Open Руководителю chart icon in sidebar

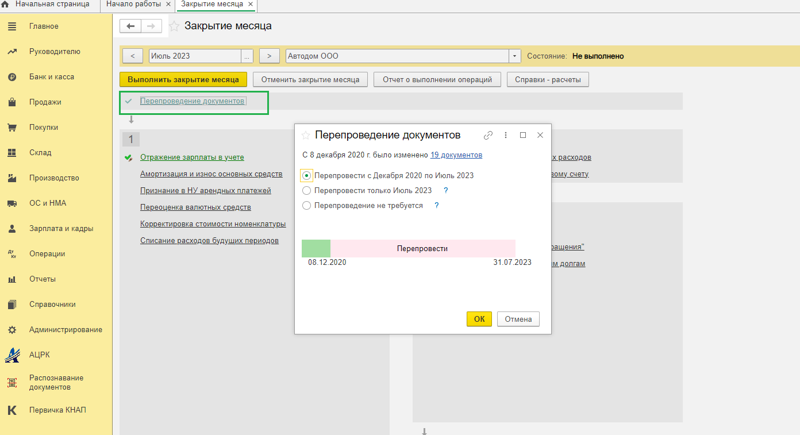pyautogui.click(x=12, y=52)
